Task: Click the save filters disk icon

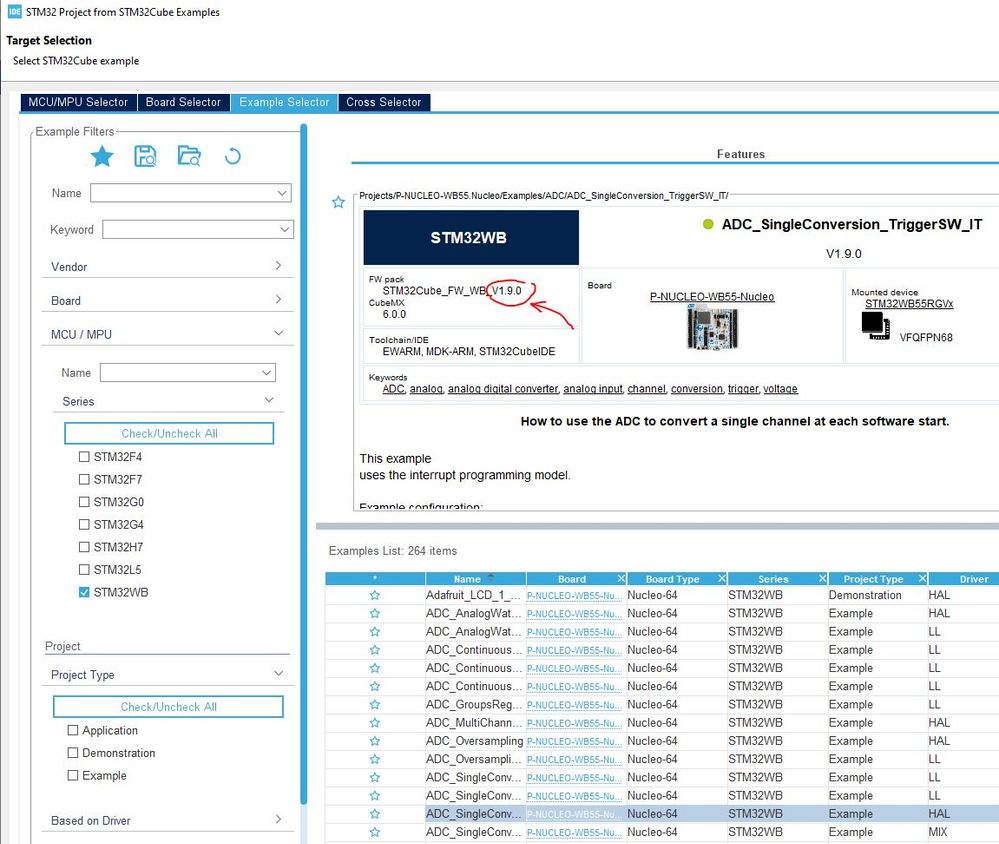Action: point(145,156)
